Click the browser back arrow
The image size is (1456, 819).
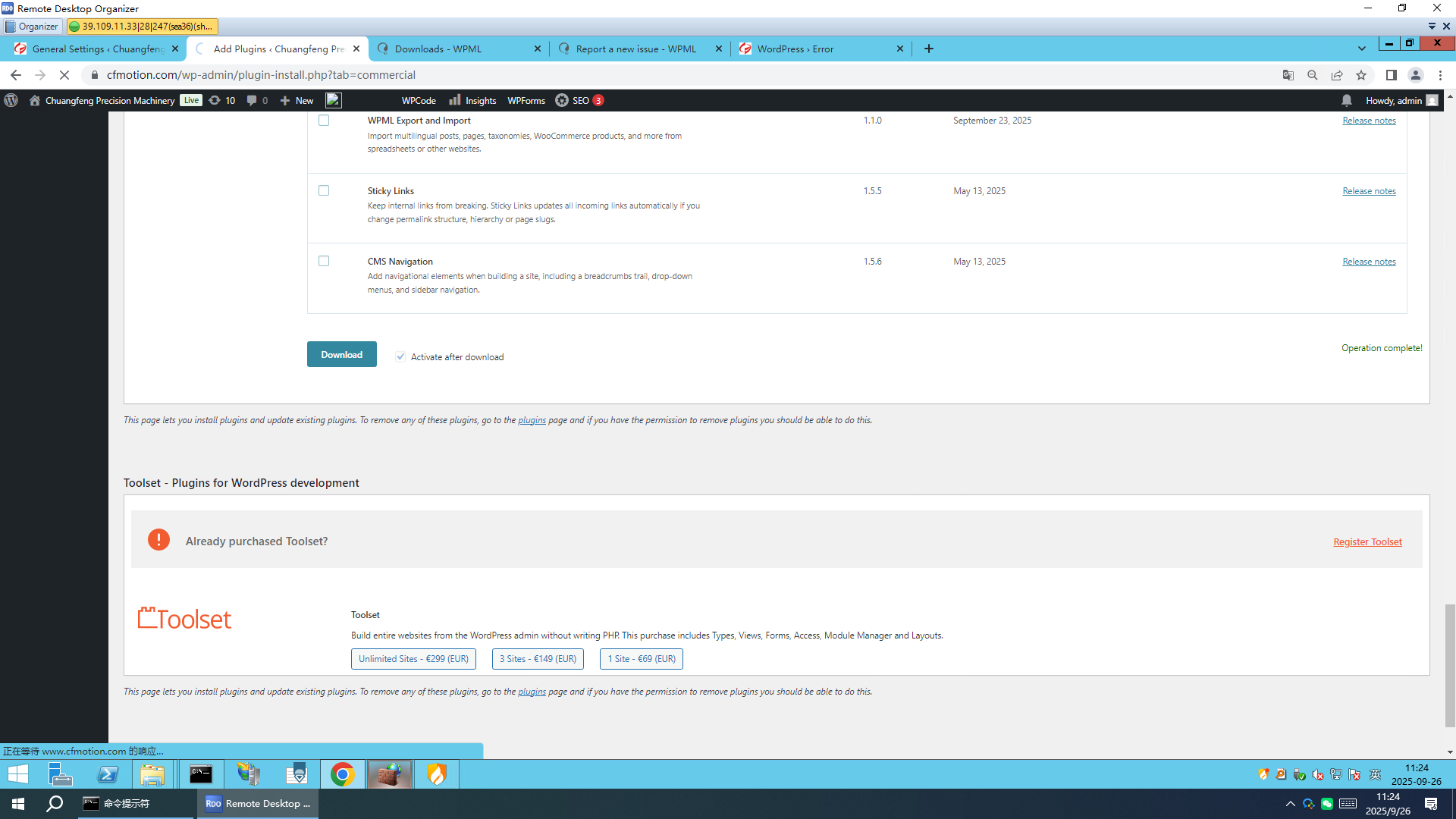(x=16, y=75)
